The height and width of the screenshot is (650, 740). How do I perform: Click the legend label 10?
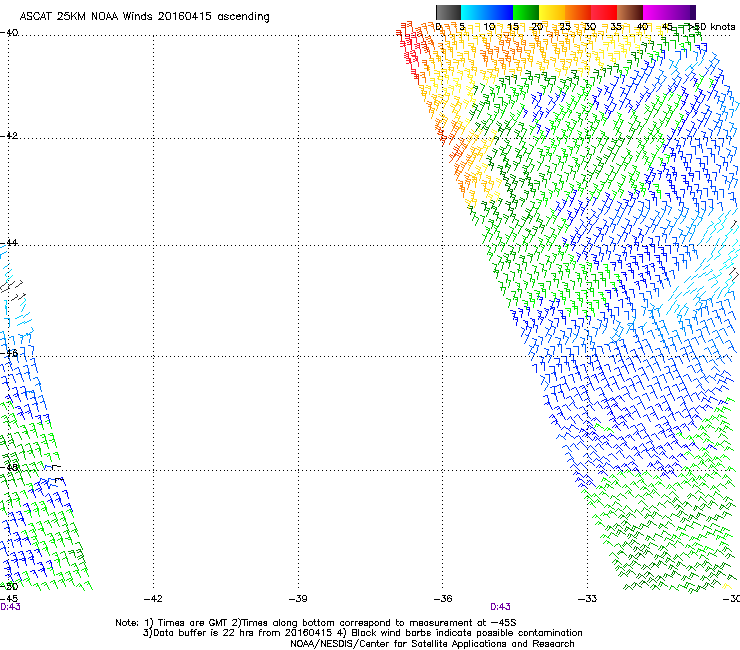click(489, 27)
